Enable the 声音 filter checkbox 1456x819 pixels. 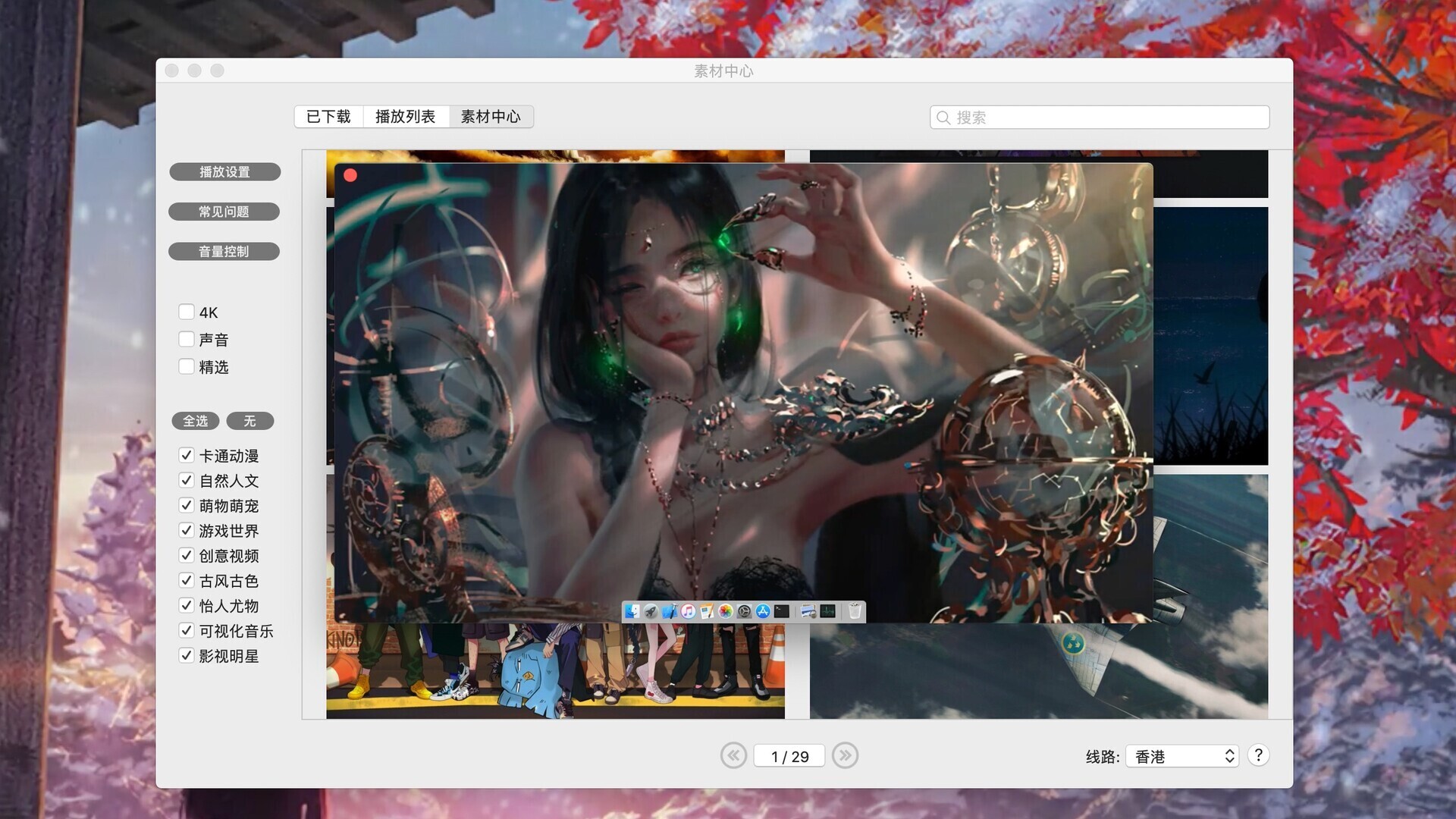click(187, 339)
